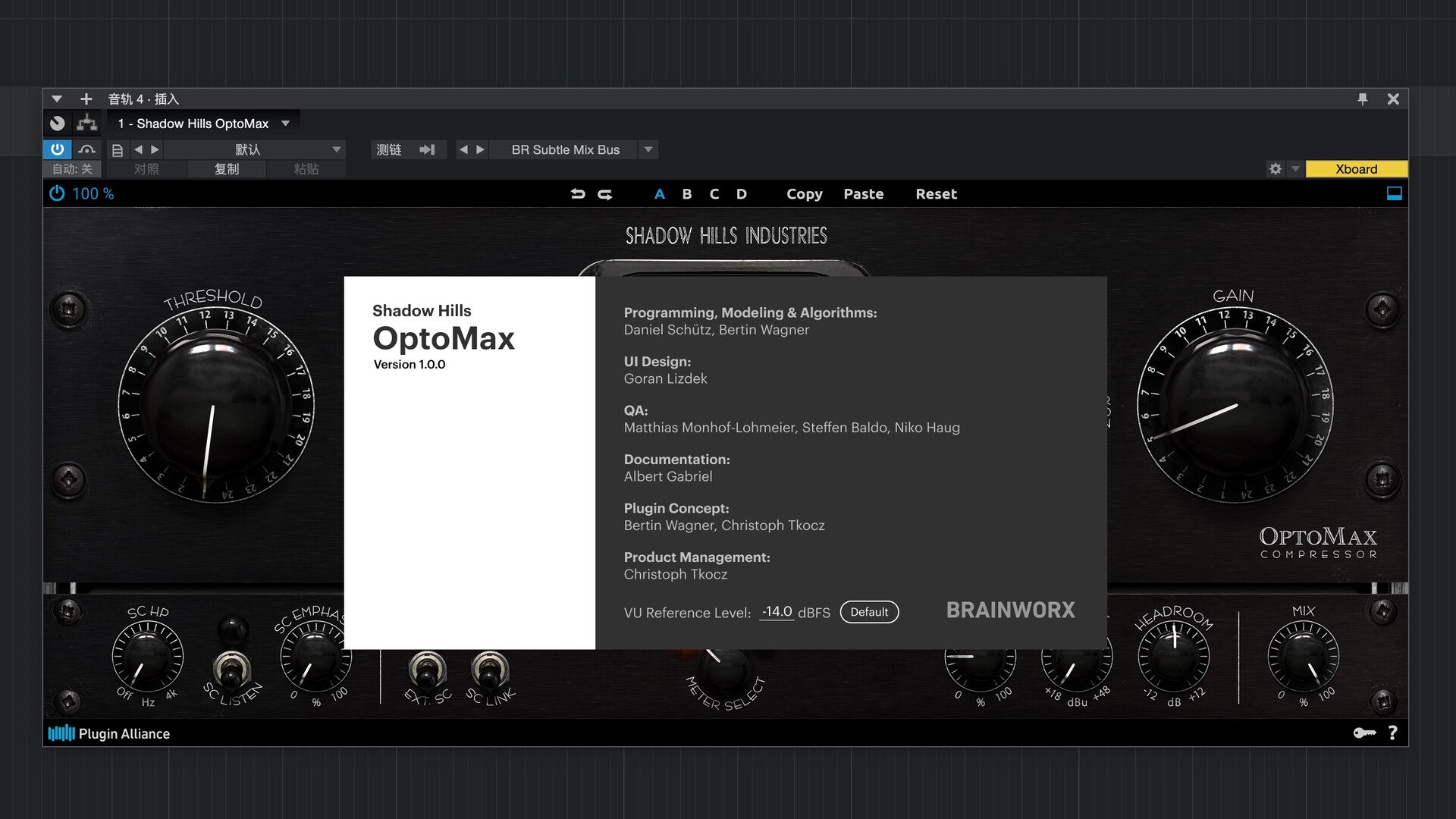Viewport: 1456px width, 819px height.
Task: Open the BR Subtle Mix Bus preset dropdown
Action: tap(648, 150)
